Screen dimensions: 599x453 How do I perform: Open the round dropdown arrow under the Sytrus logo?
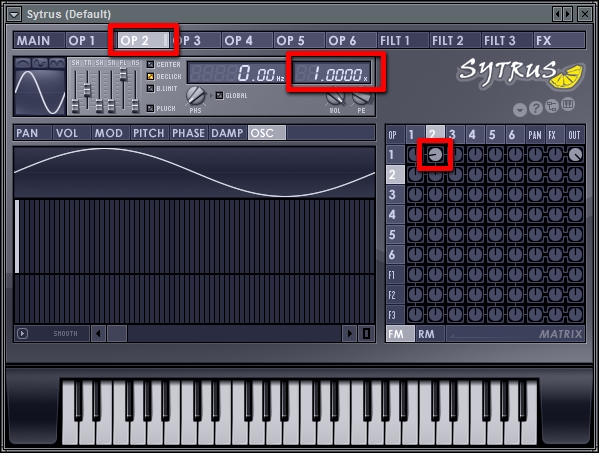click(520, 110)
